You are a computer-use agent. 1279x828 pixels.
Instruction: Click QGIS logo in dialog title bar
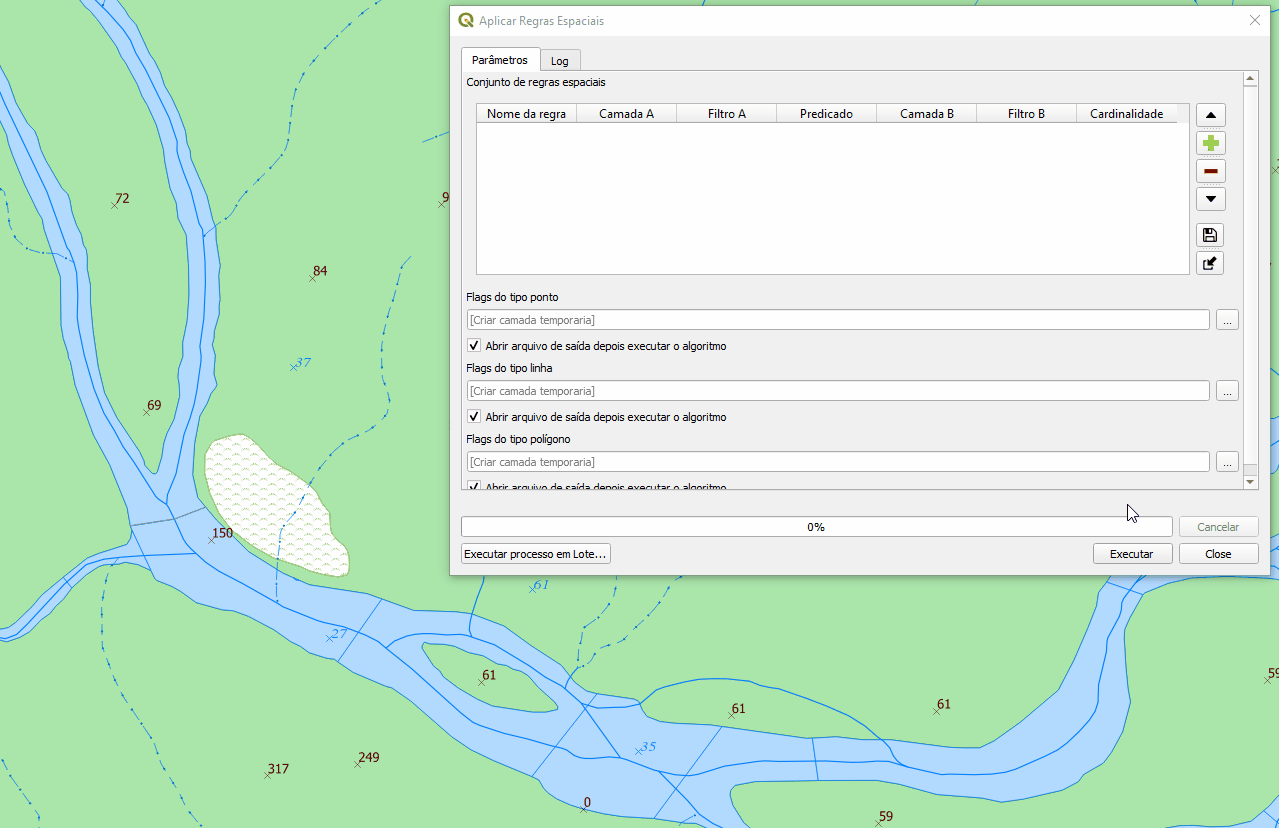(x=466, y=20)
